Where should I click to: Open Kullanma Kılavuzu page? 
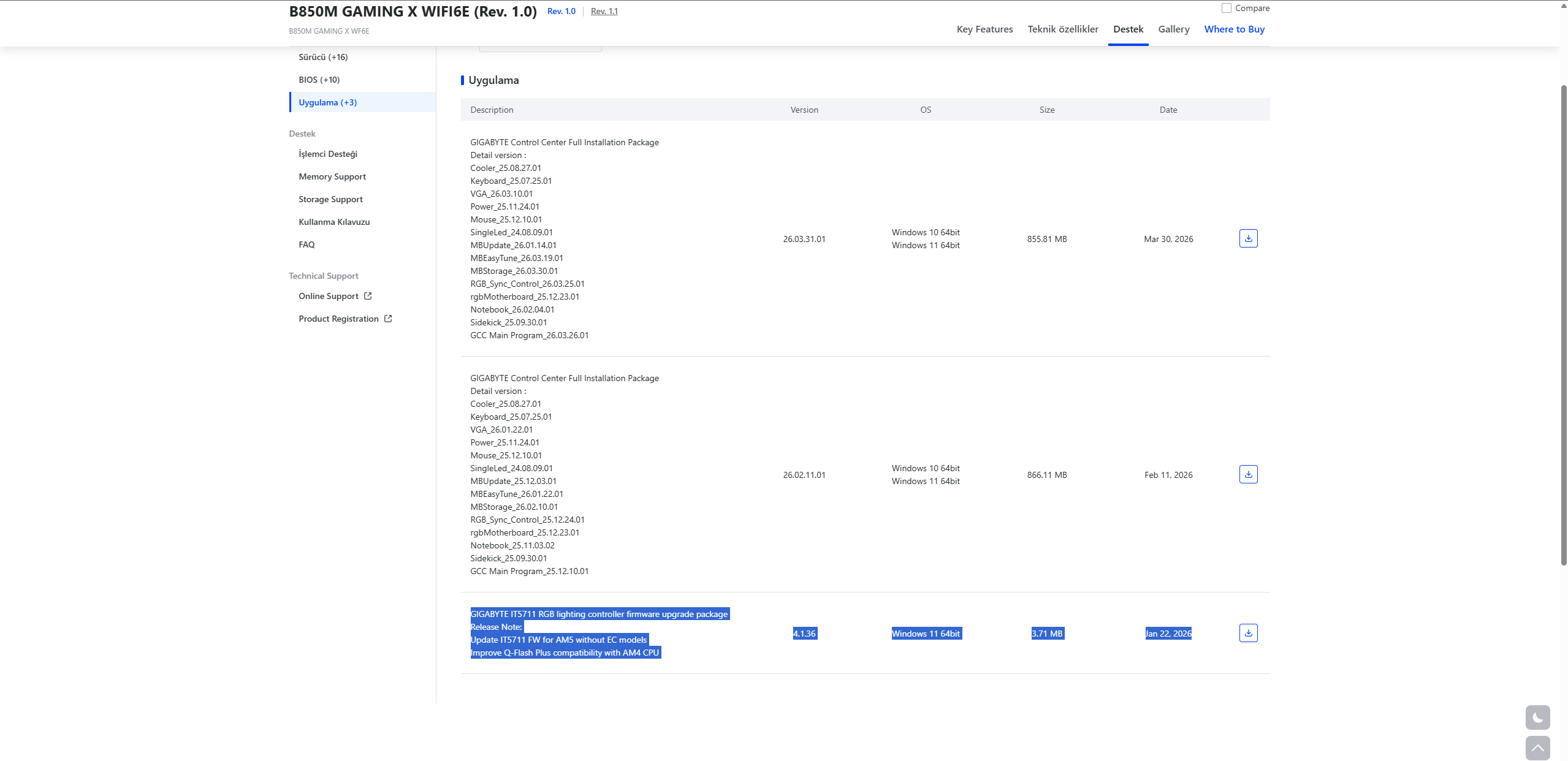pyautogui.click(x=334, y=222)
